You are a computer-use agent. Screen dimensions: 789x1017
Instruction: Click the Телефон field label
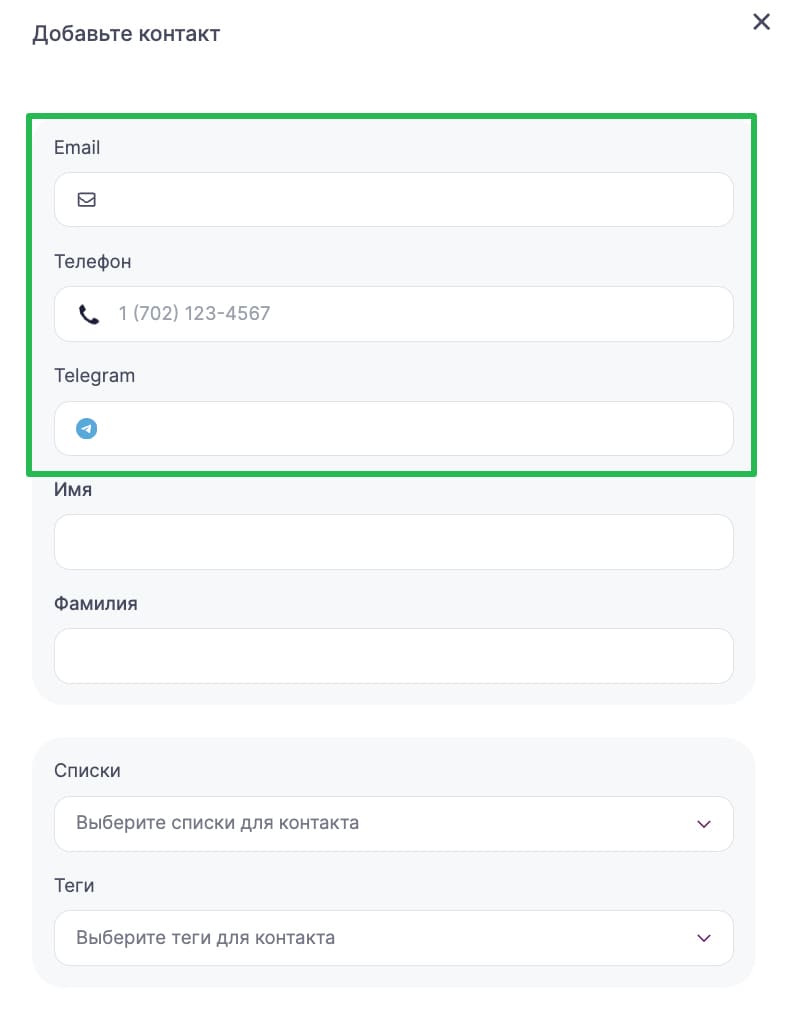93,261
